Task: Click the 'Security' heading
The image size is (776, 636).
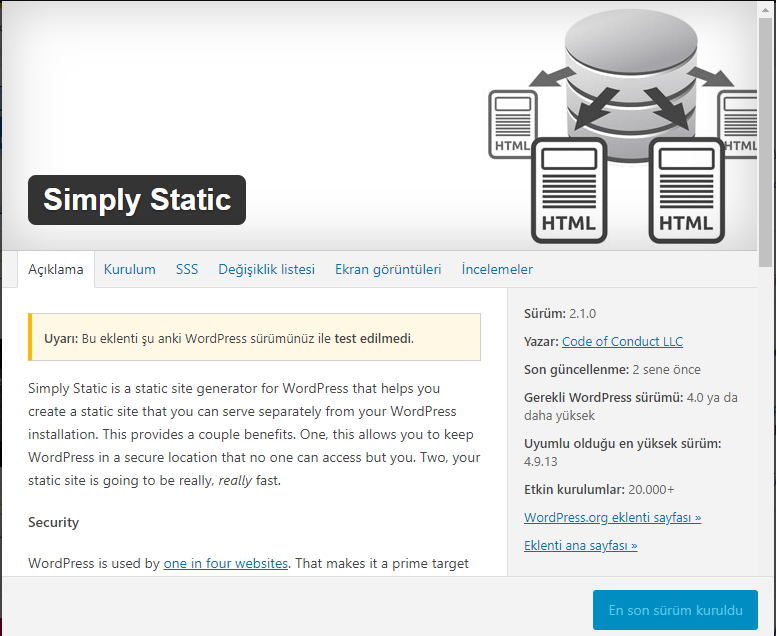Action: click(53, 523)
